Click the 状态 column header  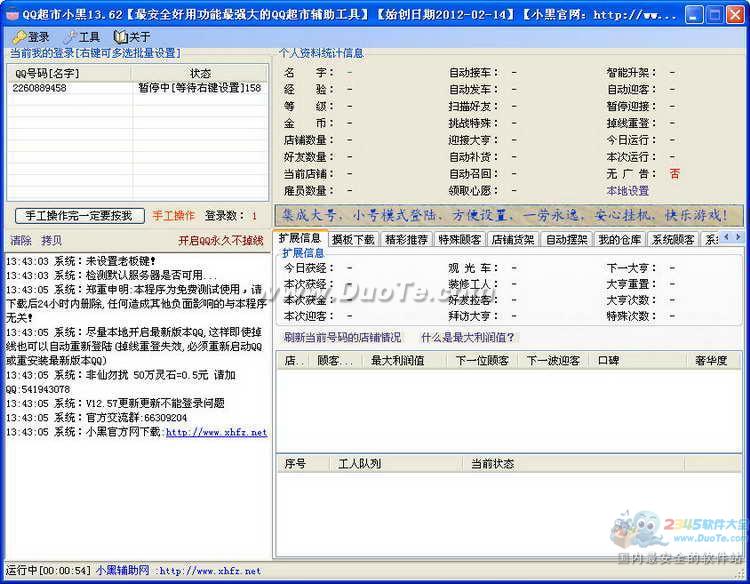[200, 73]
